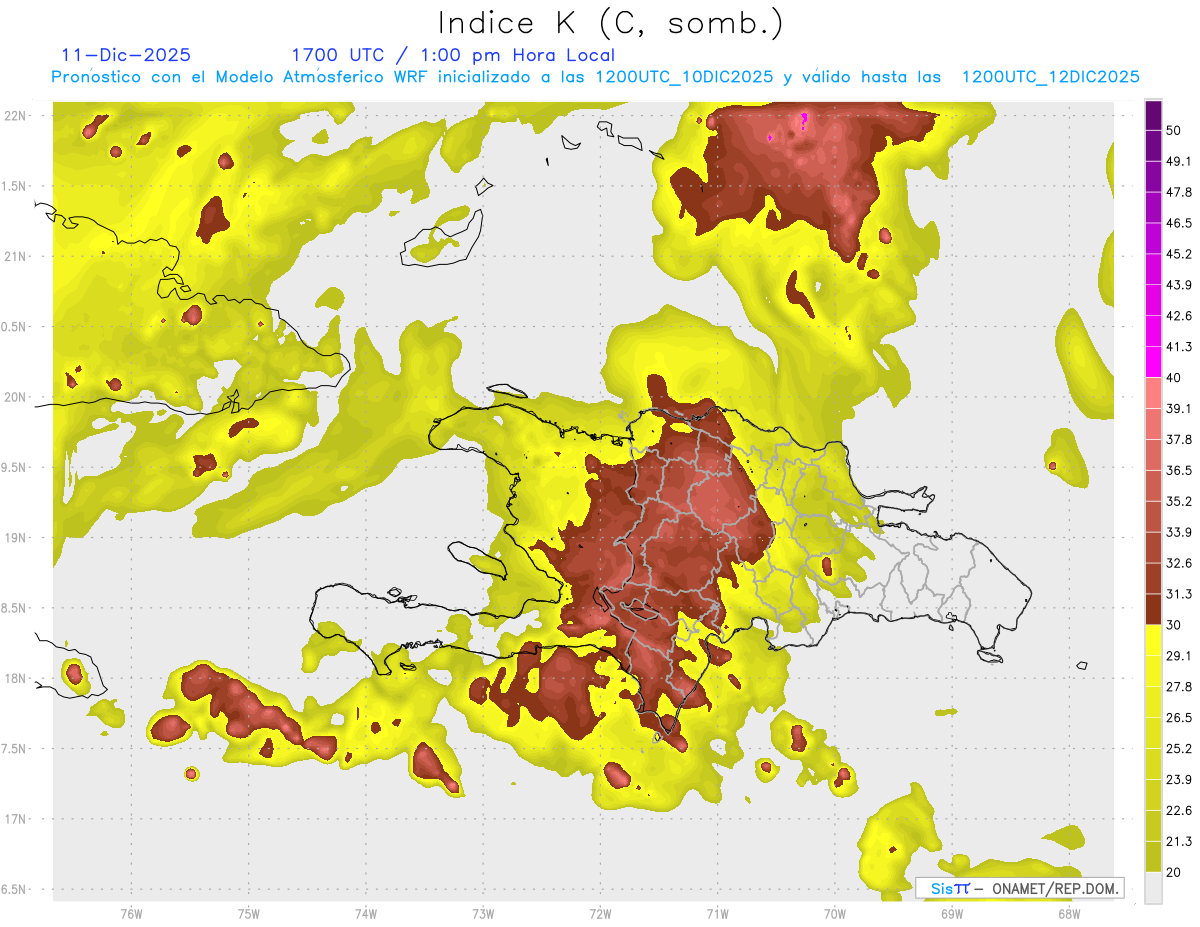Image resolution: width=1200 pixels, height=927 pixels.
Task: Click the '69W' longitude axis label
Action: click(952, 914)
